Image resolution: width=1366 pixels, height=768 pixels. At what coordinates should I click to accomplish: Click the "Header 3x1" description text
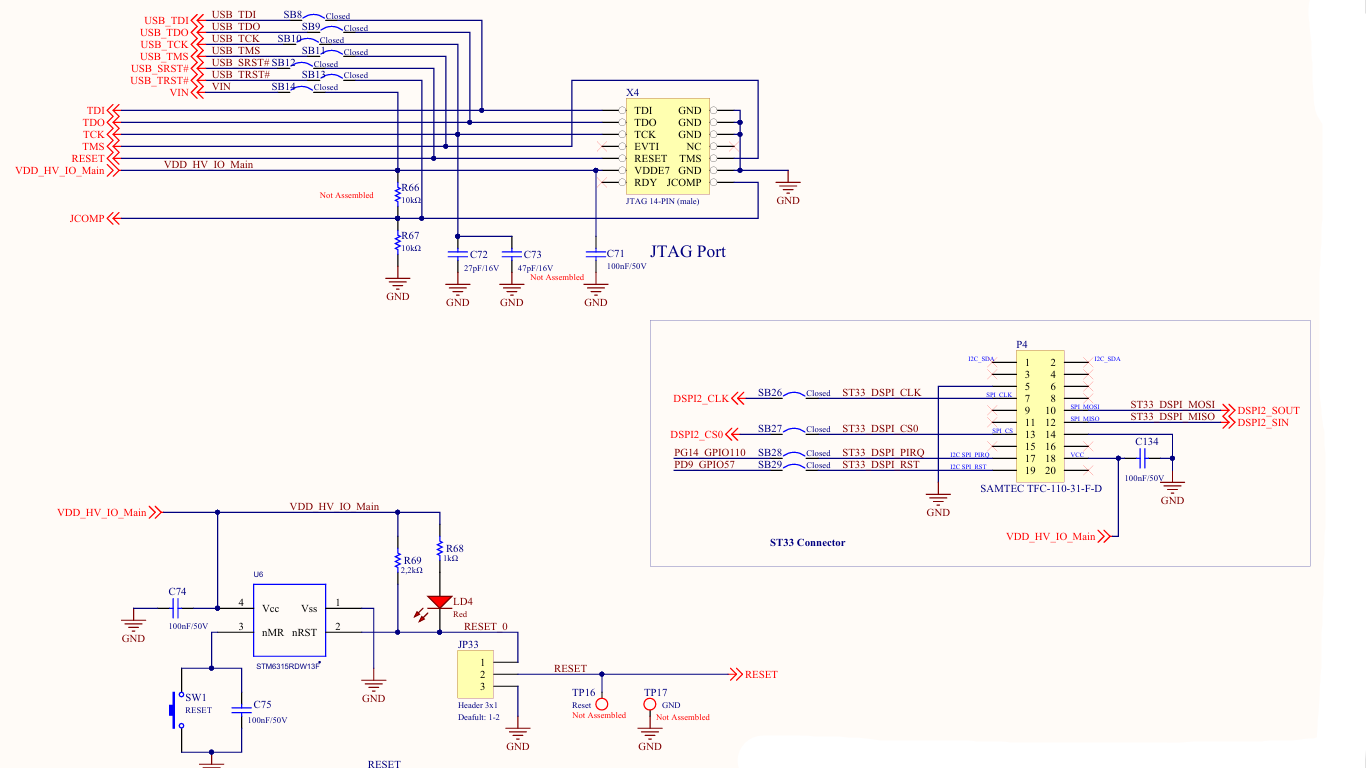click(477, 705)
